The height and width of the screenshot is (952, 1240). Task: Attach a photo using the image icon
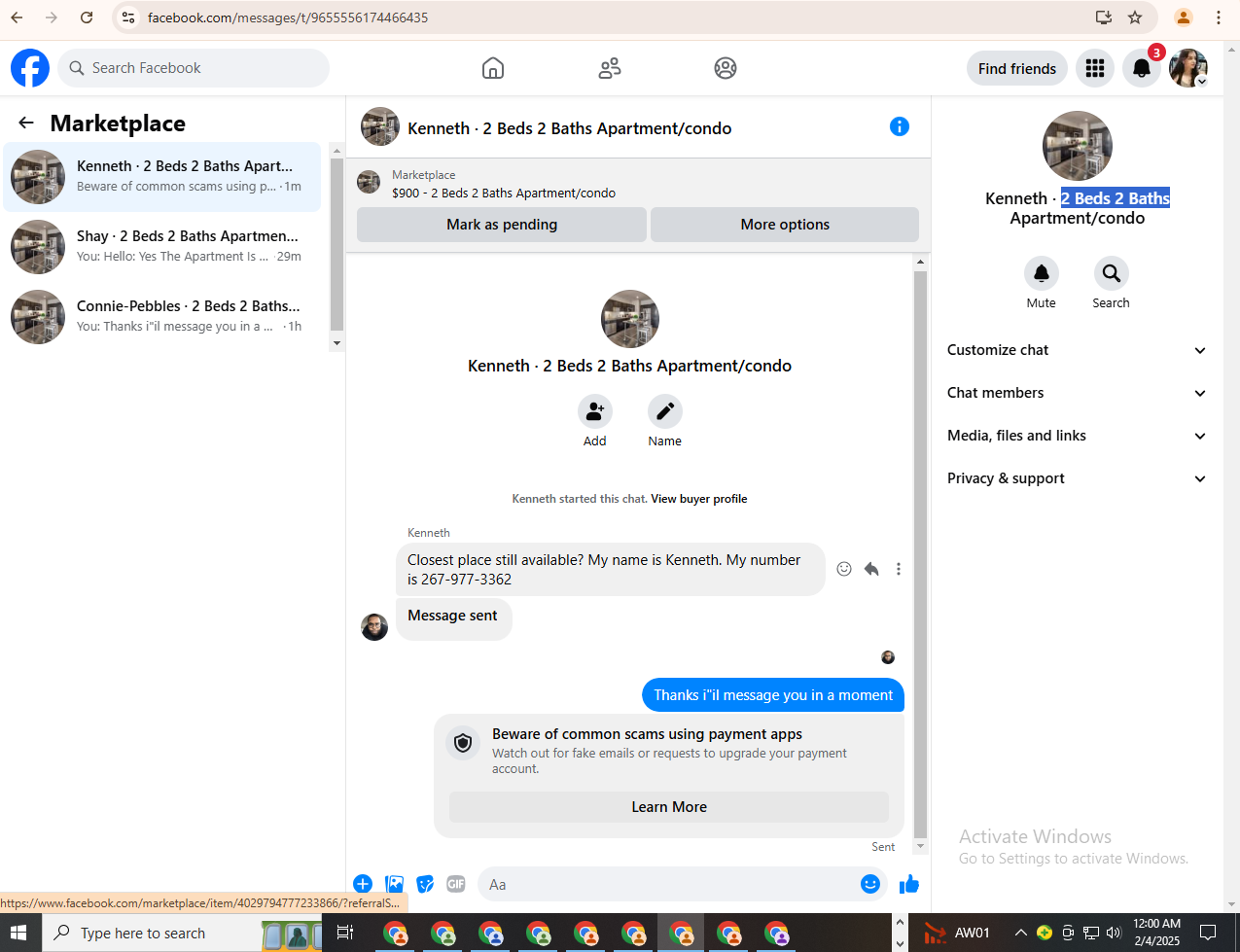(394, 884)
